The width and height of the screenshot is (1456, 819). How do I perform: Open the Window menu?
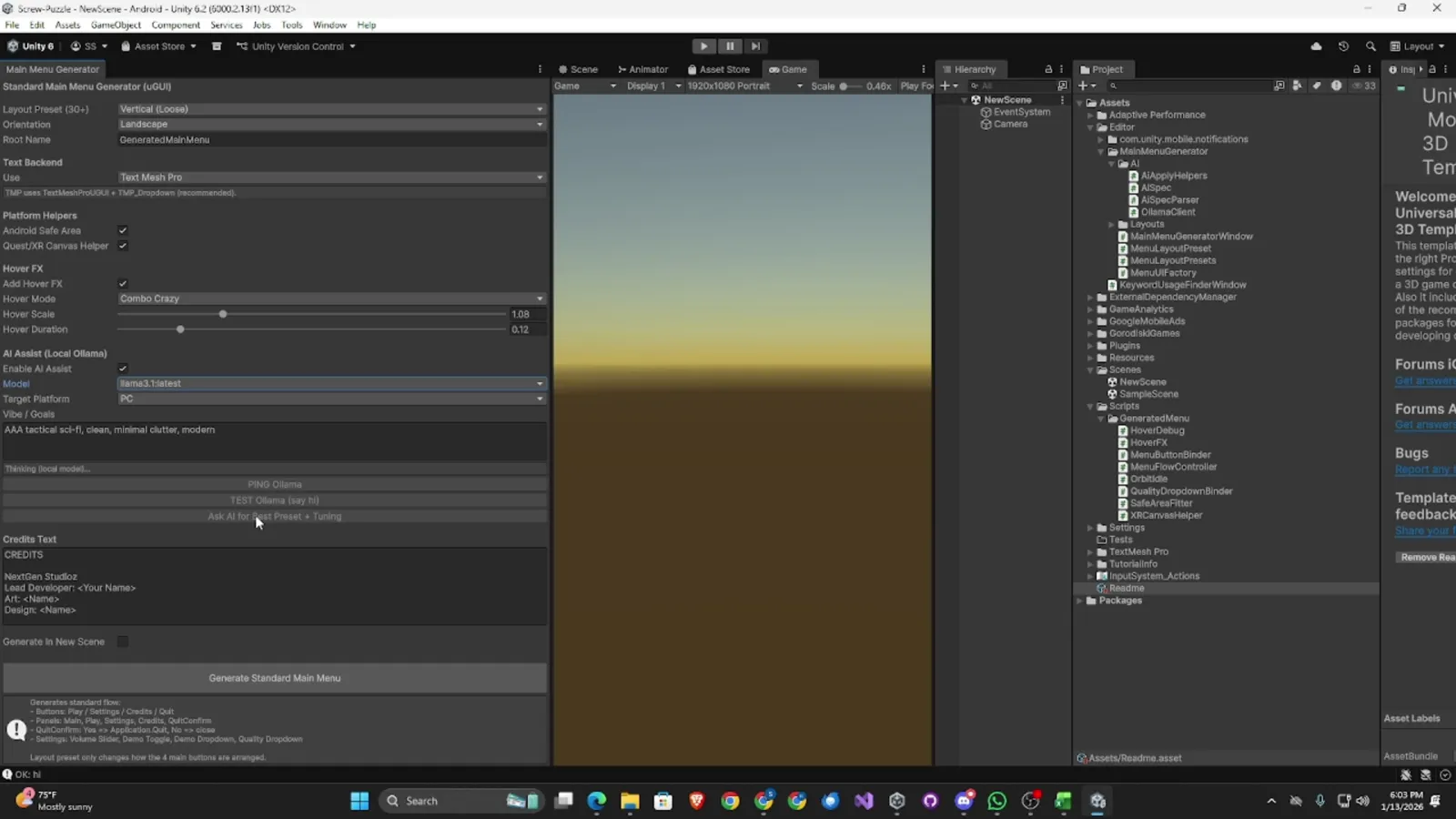click(329, 25)
